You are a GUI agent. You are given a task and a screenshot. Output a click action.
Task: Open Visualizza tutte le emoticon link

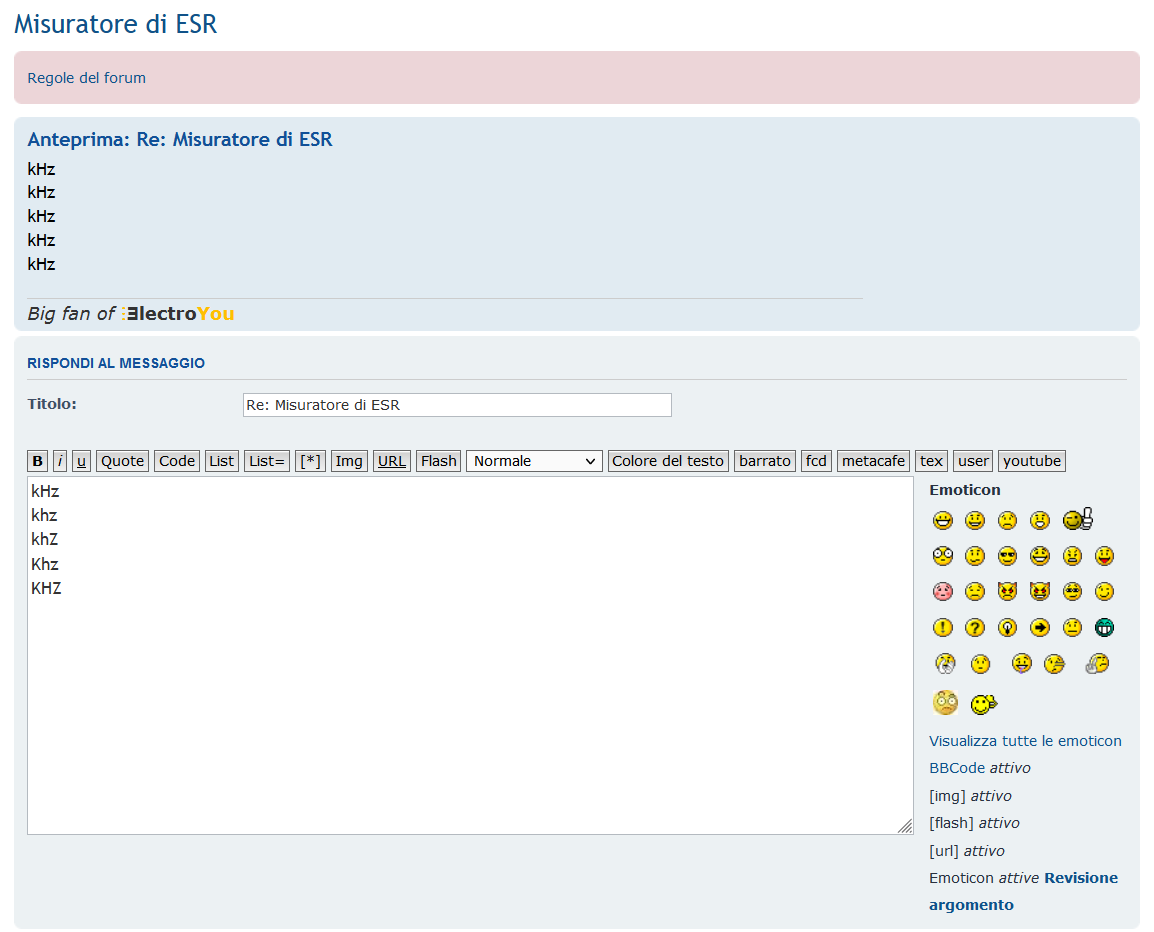[1025, 741]
